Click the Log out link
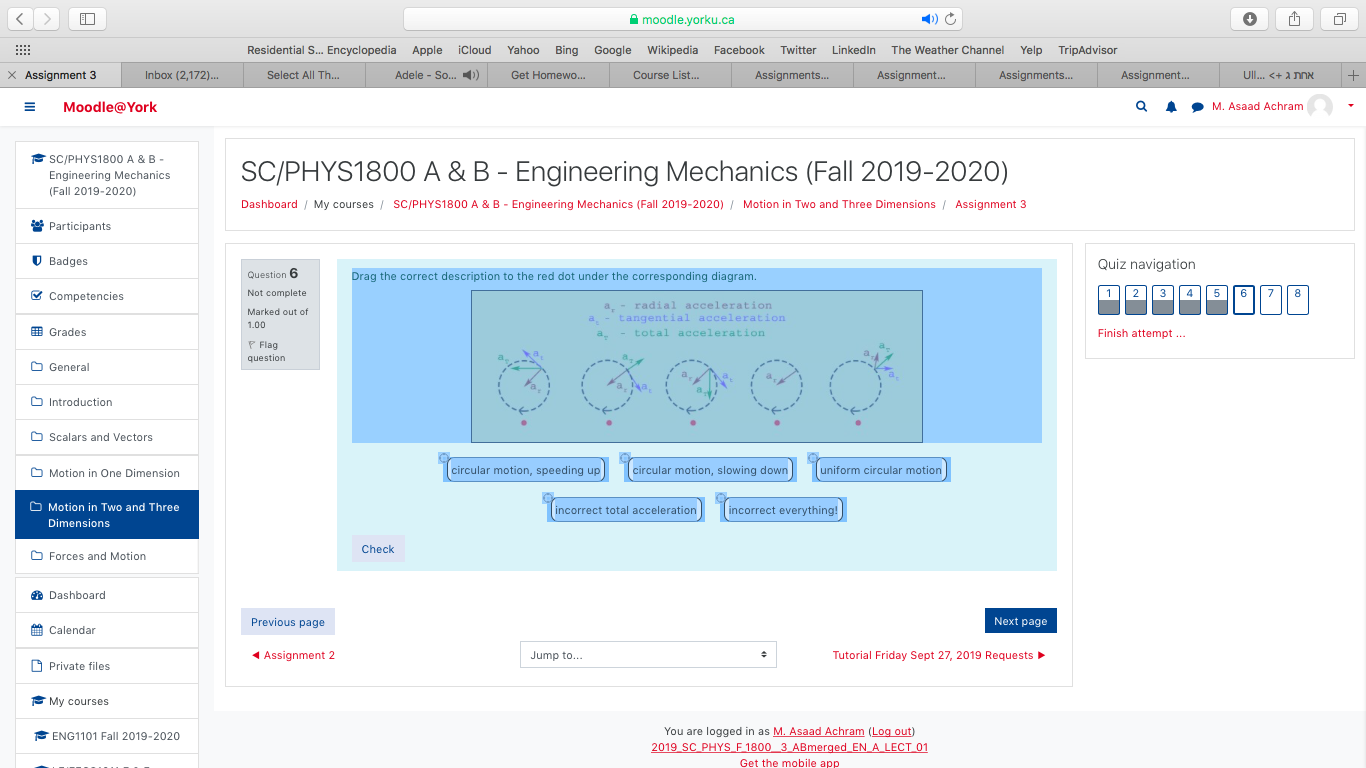 coord(890,731)
